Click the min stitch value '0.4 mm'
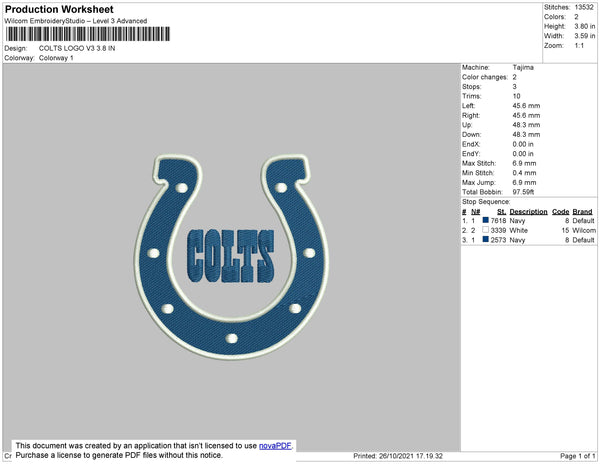600x464 pixels. (x=524, y=173)
